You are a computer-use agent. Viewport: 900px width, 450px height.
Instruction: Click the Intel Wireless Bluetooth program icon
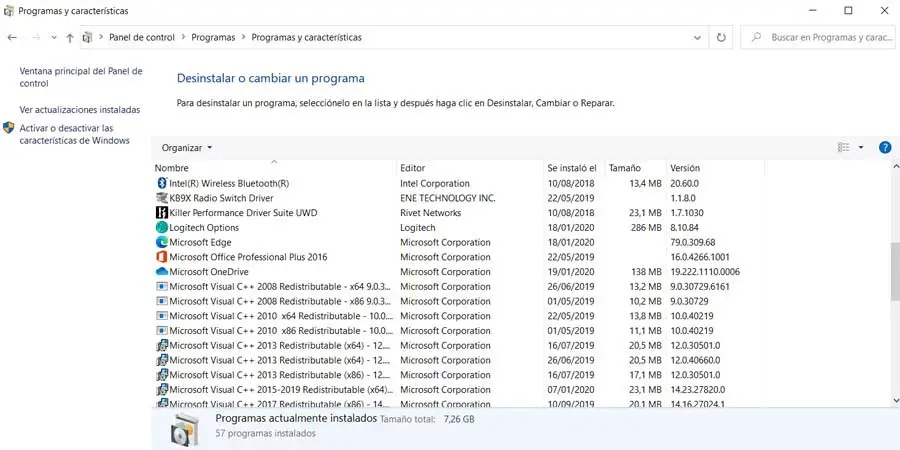coord(162,183)
